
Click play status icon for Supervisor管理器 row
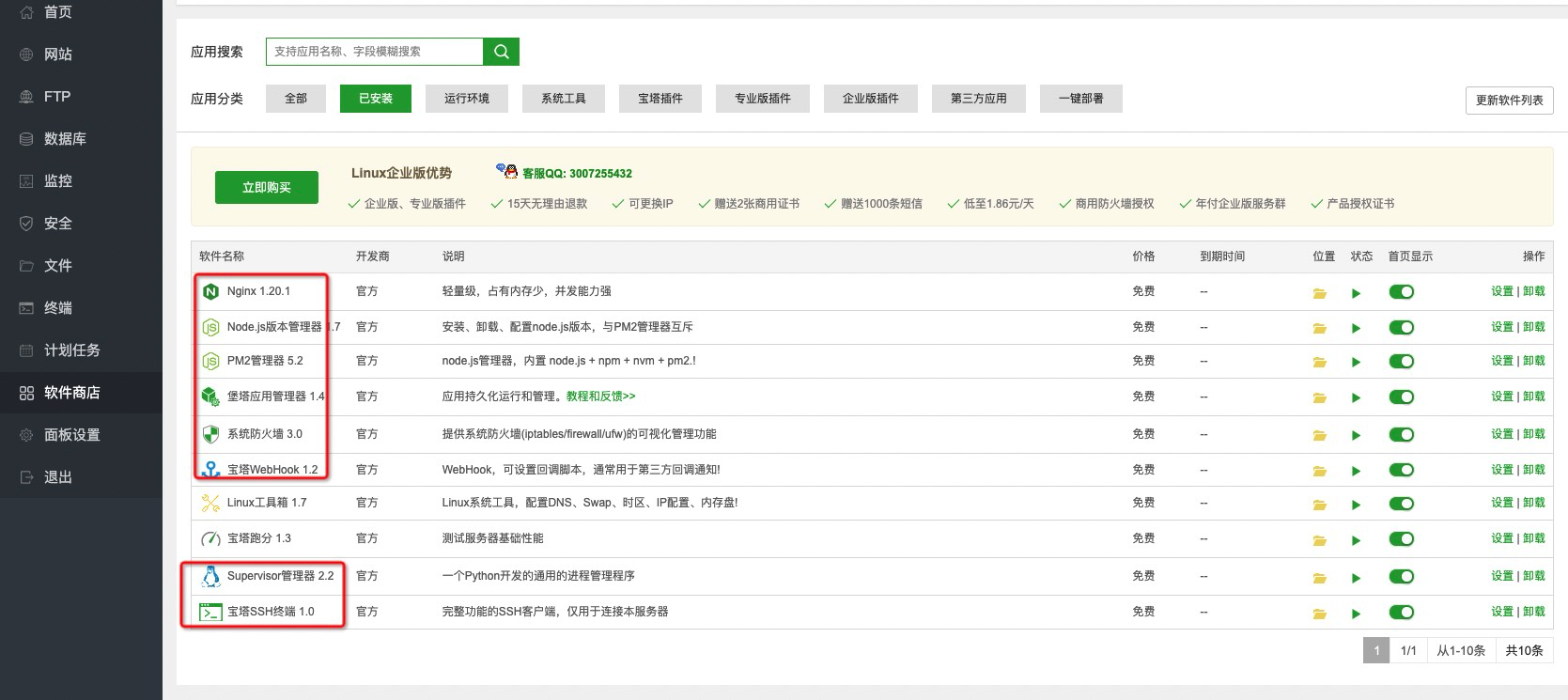point(1356,578)
